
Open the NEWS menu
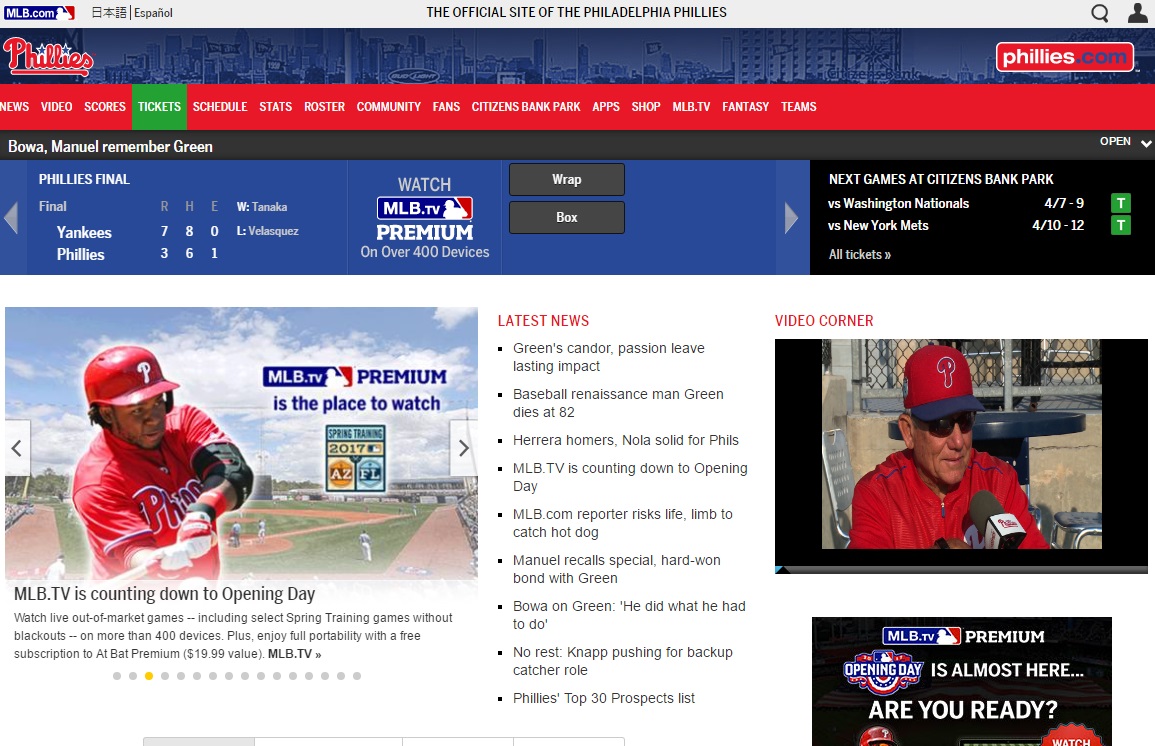(15, 107)
